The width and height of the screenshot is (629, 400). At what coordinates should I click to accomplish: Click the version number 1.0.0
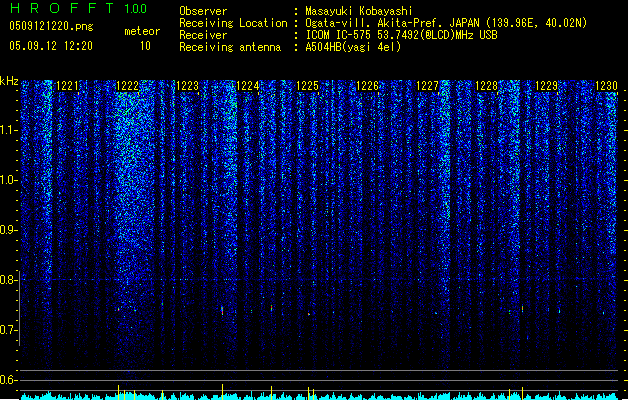point(135,9)
